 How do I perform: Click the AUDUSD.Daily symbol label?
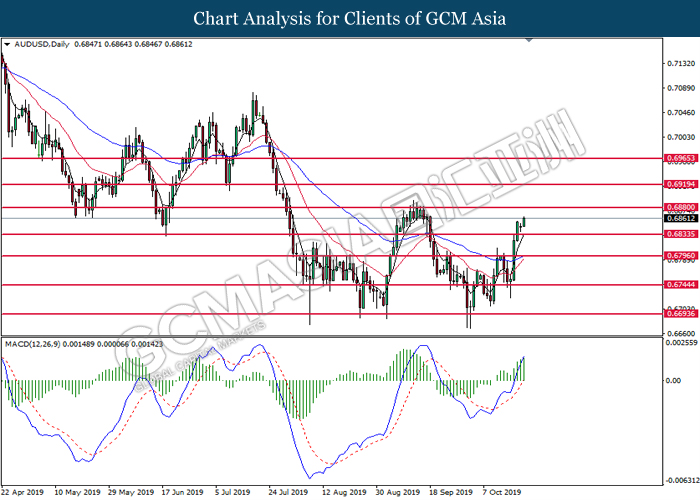coord(38,46)
